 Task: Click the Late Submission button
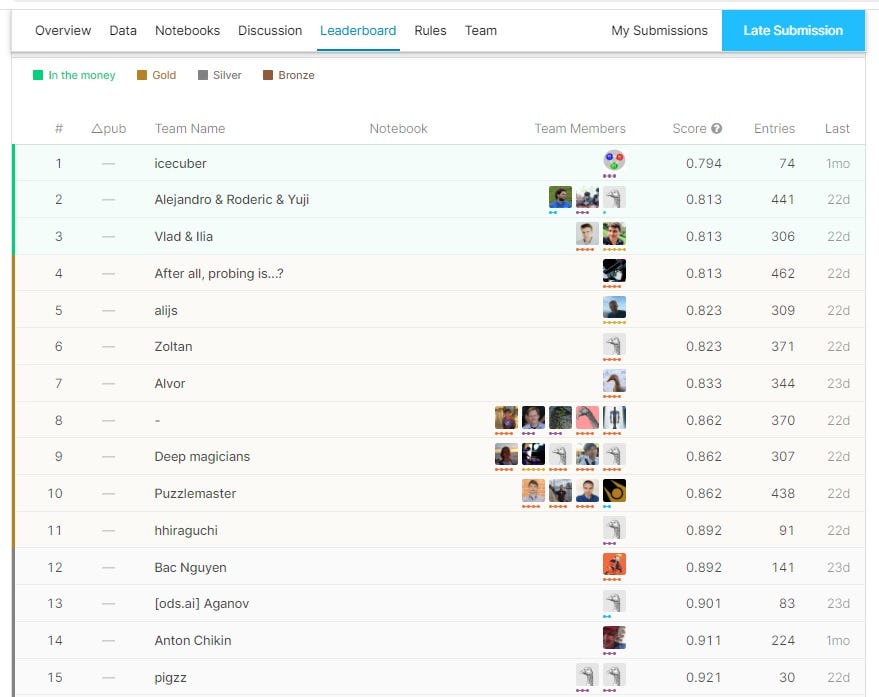[x=793, y=30]
